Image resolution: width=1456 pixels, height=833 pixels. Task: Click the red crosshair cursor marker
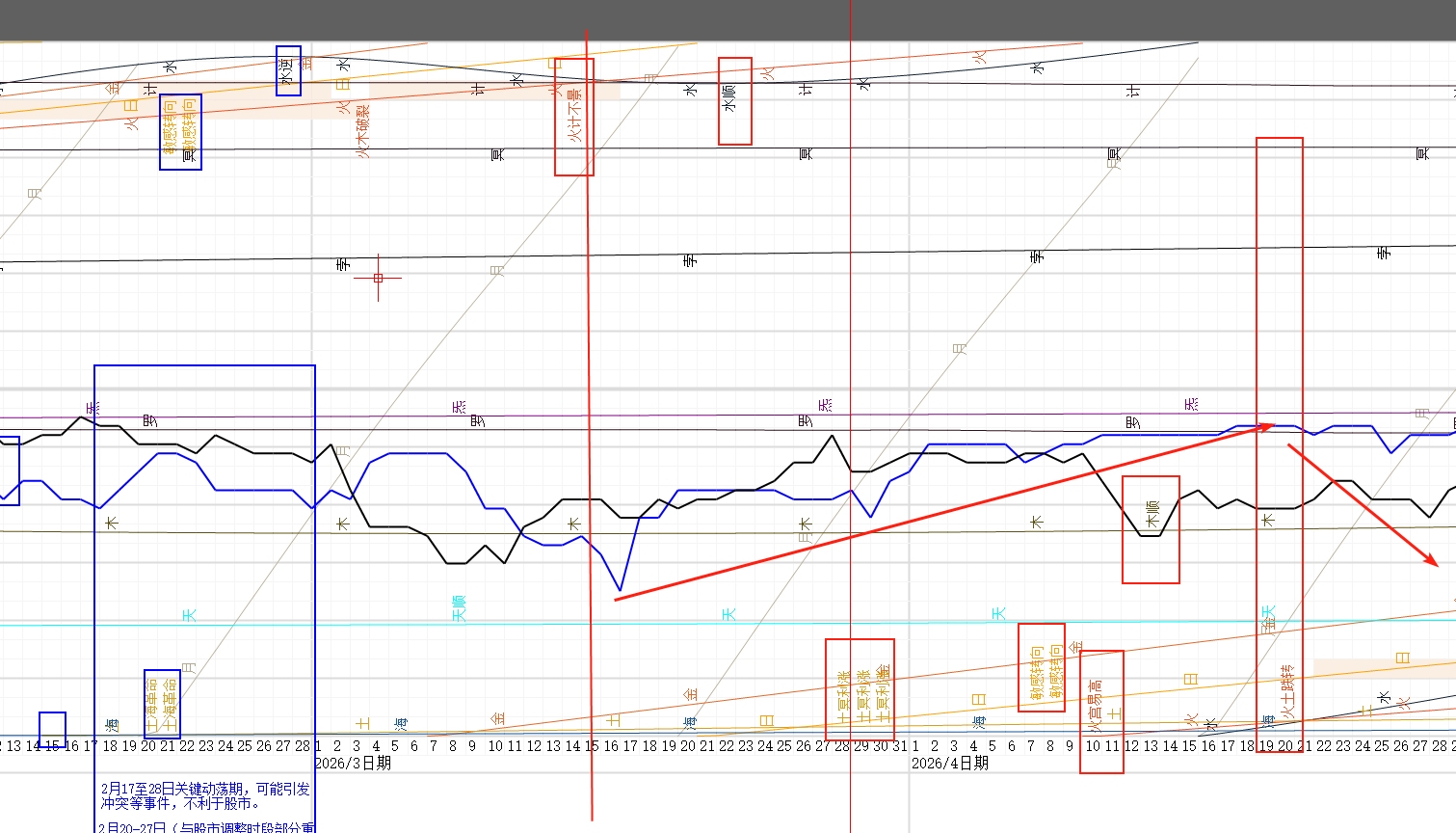pyautogui.click(x=378, y=278)
